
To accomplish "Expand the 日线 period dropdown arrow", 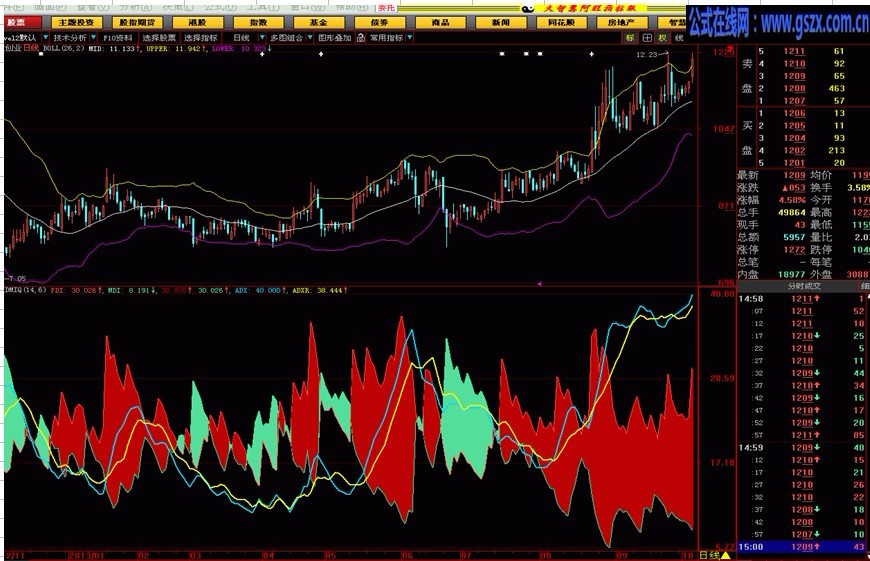I will click(x=262, y=38).
